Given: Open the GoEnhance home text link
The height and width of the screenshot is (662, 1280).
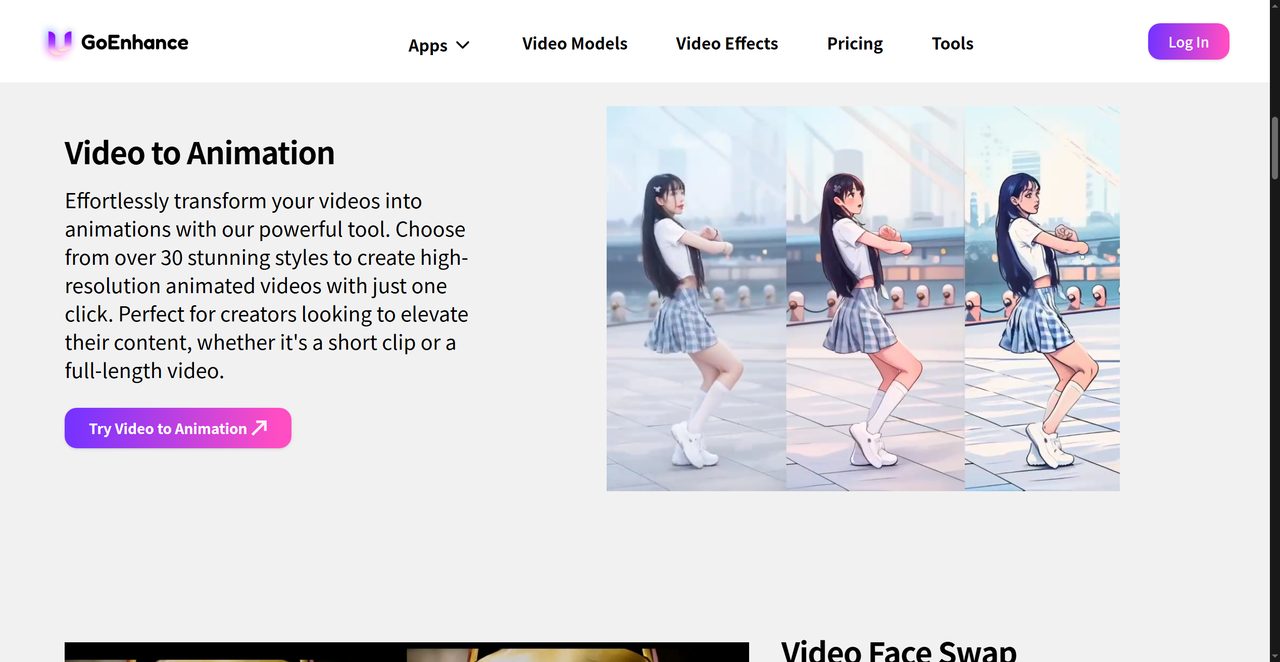Looking at the screenshot, I should [x=134, y=42].
